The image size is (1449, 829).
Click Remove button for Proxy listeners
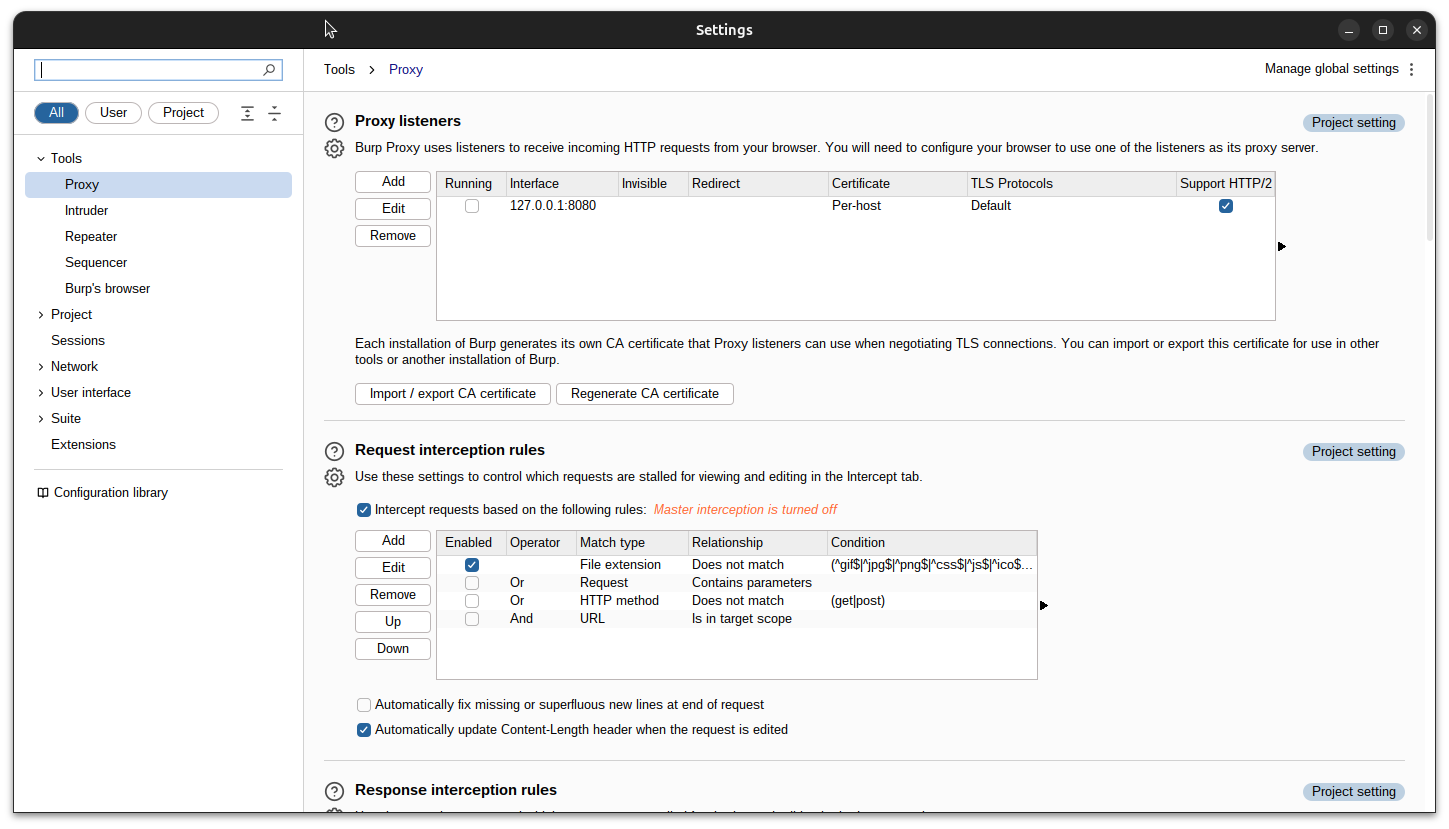click(393, 236)
